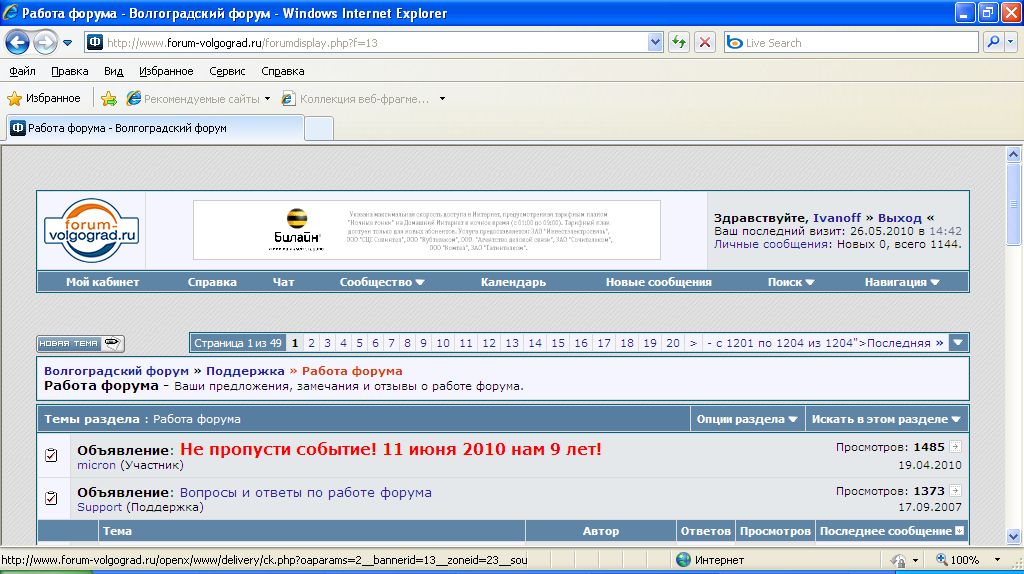Open the Избранное menu in menu bar
The image size is (1024, 574).
click(166, 71)
